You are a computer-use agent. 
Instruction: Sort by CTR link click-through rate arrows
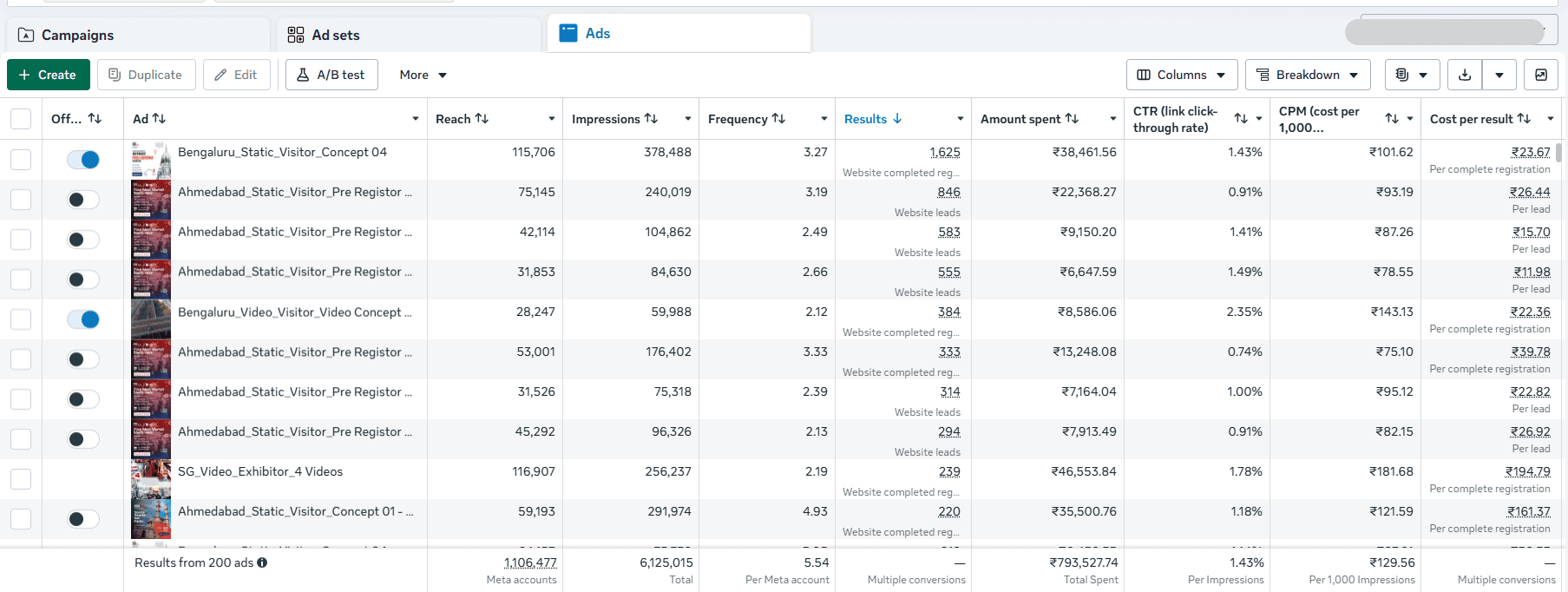1241,118
